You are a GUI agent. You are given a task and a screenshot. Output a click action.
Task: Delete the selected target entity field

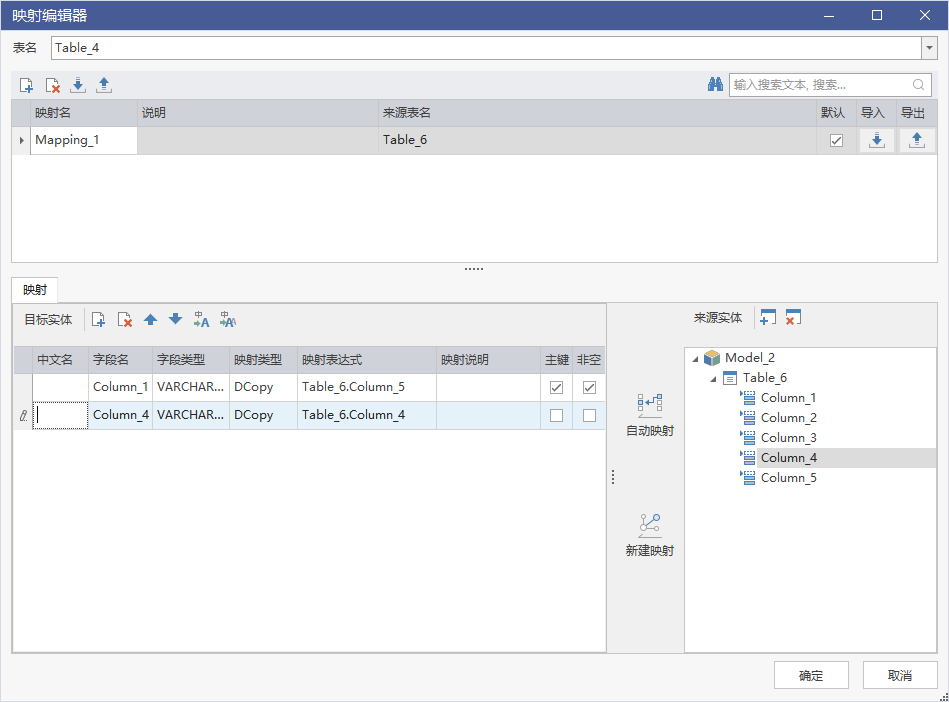click(x=125, y=320)
